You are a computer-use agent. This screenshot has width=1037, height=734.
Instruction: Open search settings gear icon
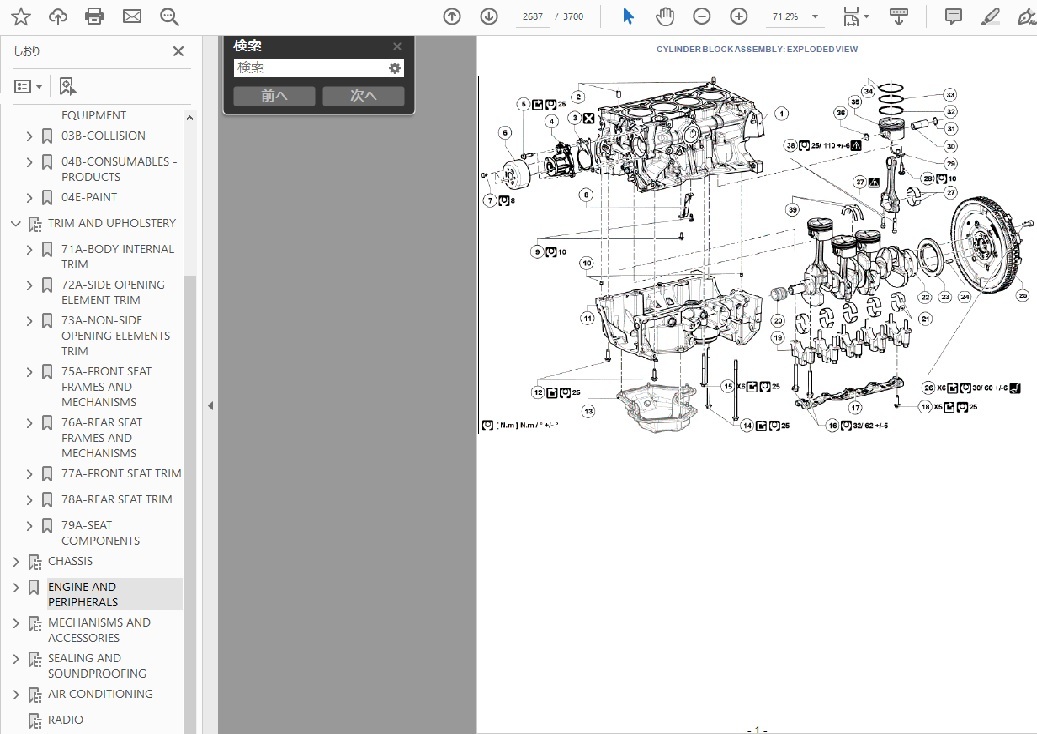click(395, 68)
